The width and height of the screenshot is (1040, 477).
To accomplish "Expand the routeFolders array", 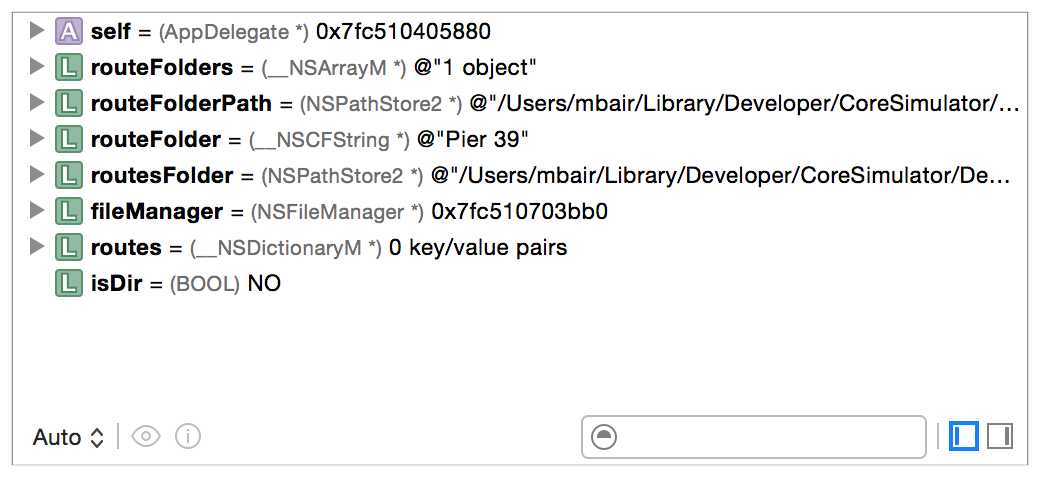I will (36, 66).
